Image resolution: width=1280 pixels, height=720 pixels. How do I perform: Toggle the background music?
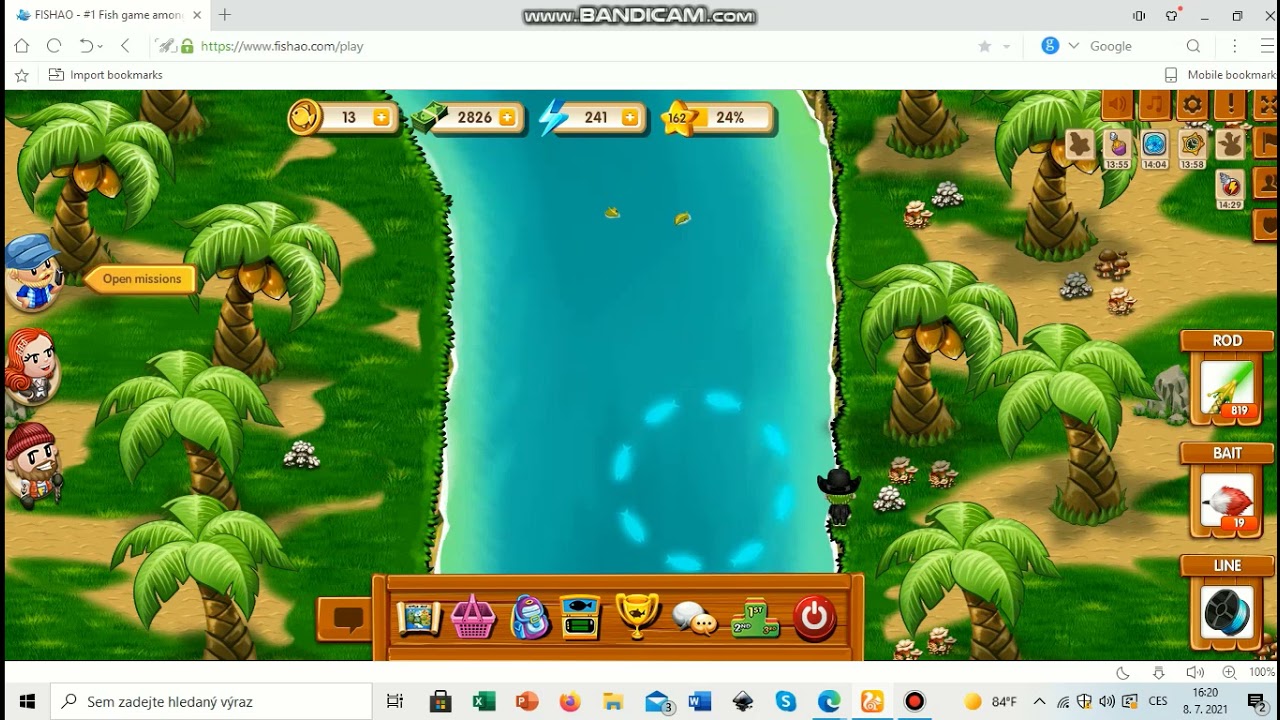1155,104
